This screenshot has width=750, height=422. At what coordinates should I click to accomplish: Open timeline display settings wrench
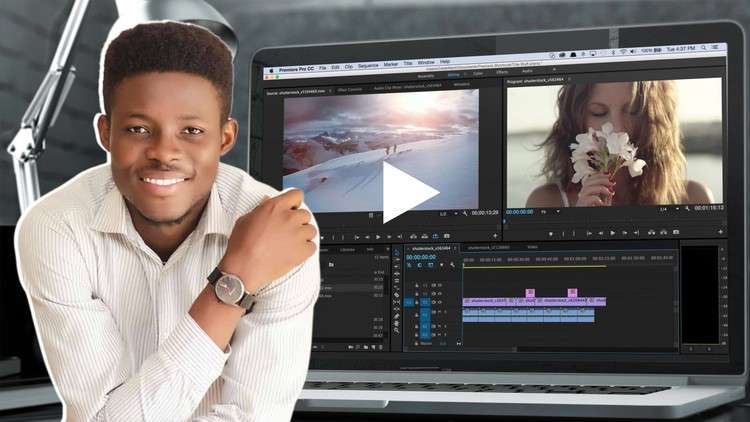[452, 265]
